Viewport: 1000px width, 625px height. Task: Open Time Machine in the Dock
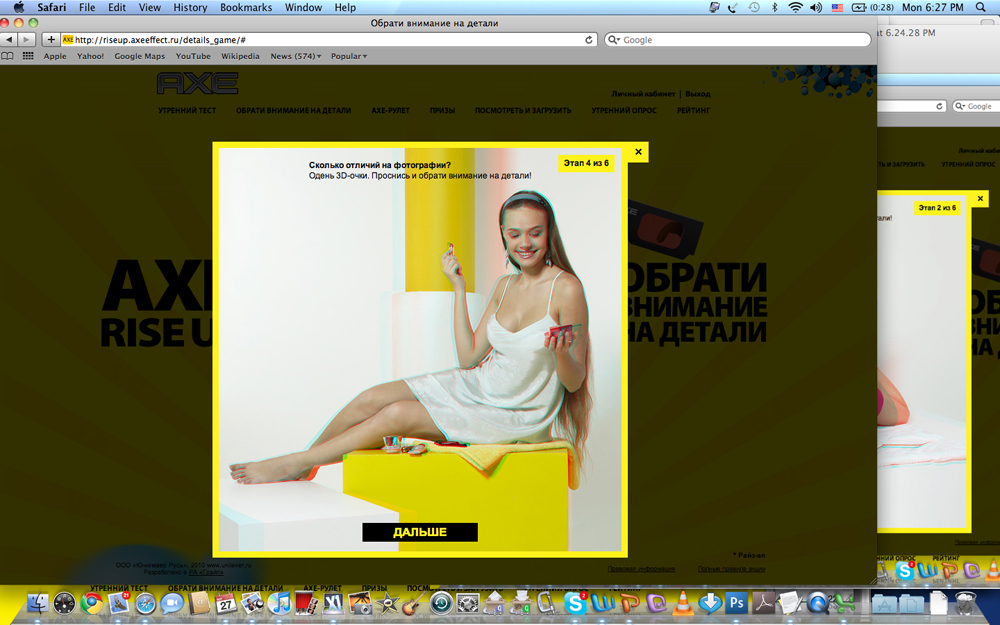click(441, 603)
